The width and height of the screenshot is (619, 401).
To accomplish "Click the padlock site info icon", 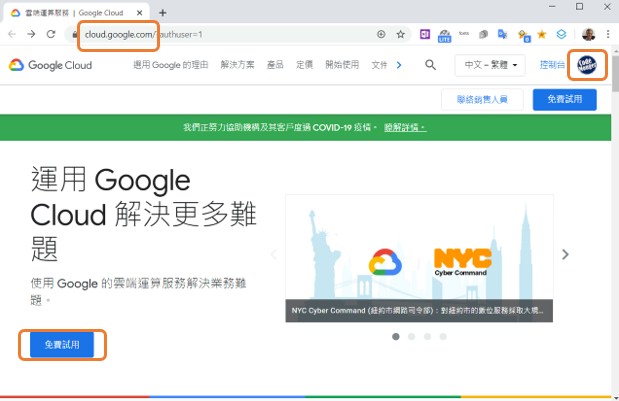I will point(75,35).
